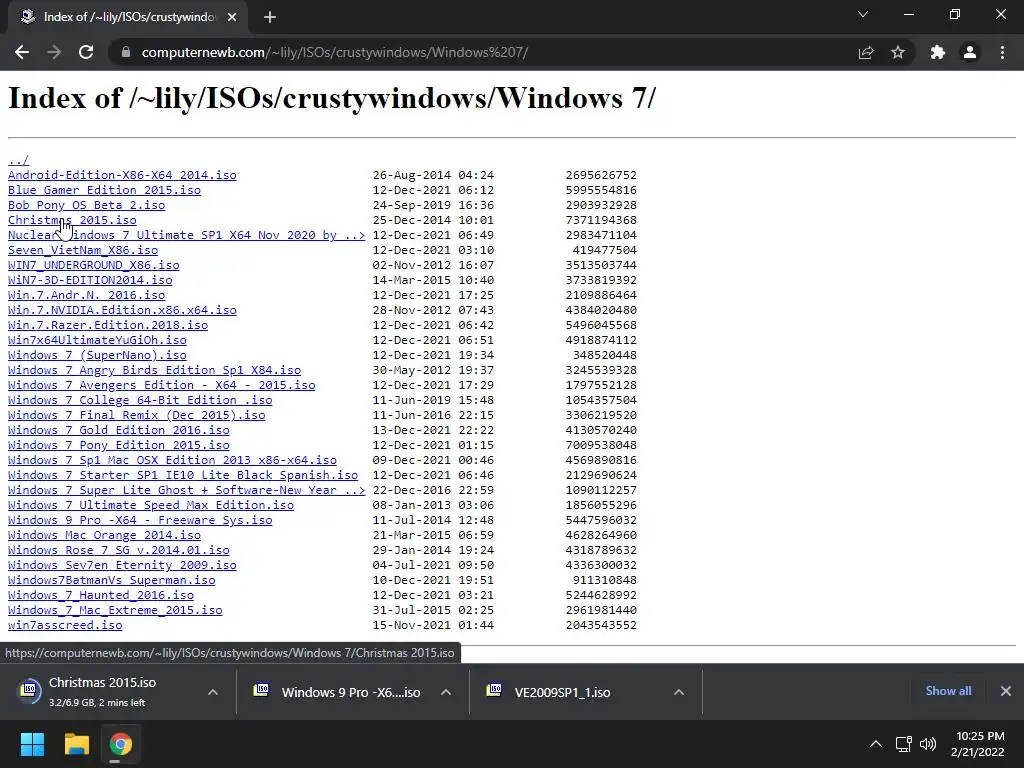Open the Chrome profile menu

click(x=970, y=52)
